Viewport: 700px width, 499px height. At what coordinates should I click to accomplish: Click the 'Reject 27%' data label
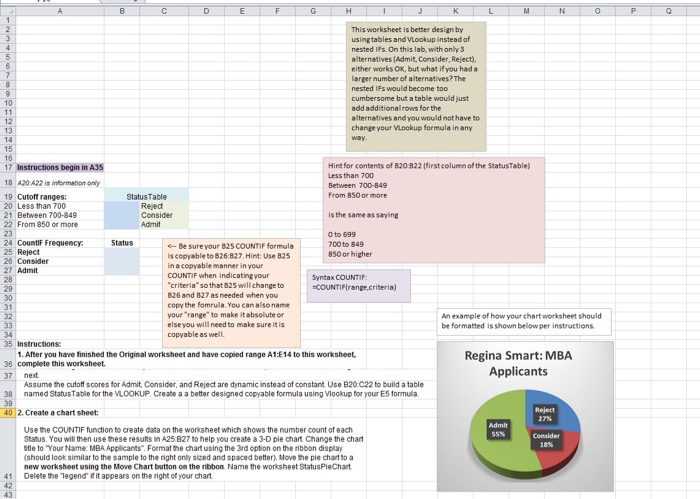pyautogui.click(x=545, y=414)
